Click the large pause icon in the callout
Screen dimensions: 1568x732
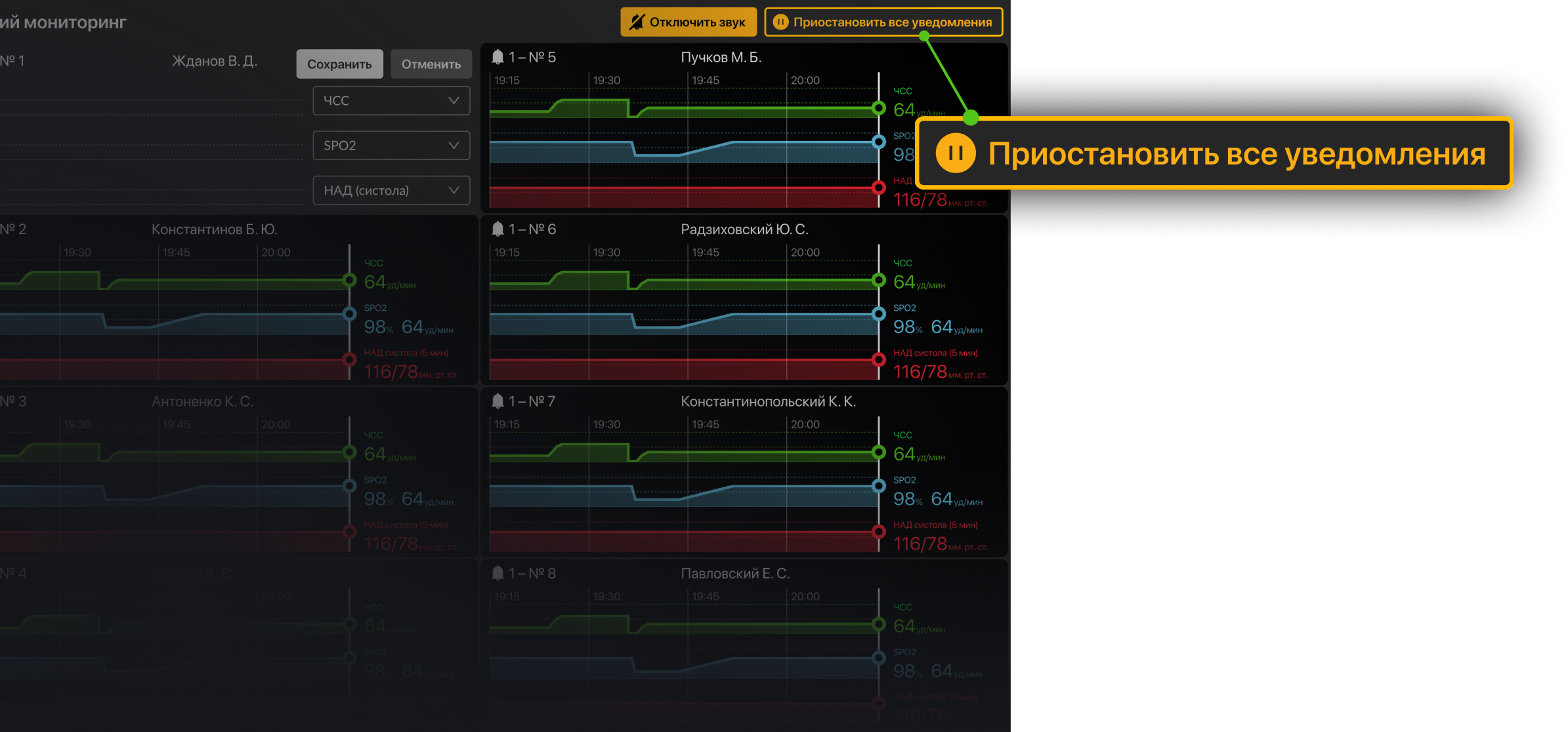pos(955,153)
